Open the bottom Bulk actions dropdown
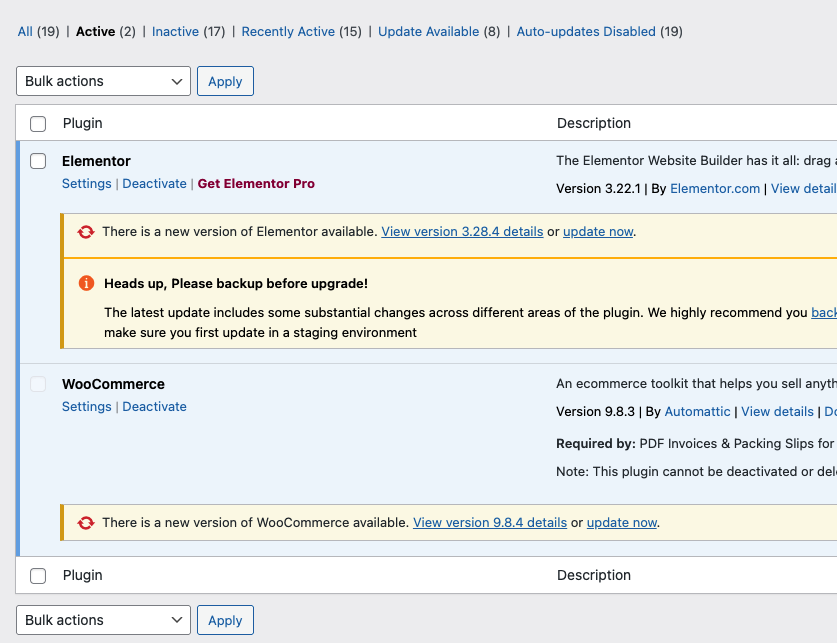Image resolution: width=837 pixels, height=643 pixels. (104, 620)
